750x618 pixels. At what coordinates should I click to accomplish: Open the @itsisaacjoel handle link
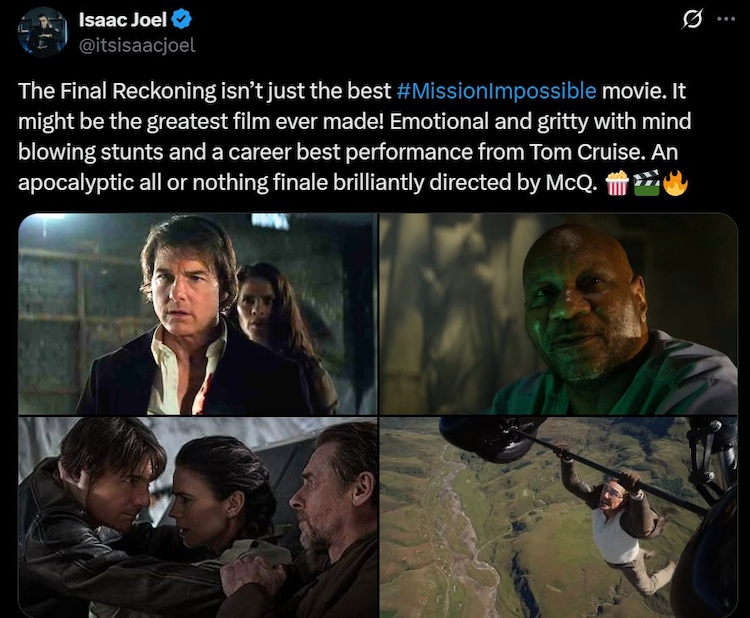click(x=137, y=45)
